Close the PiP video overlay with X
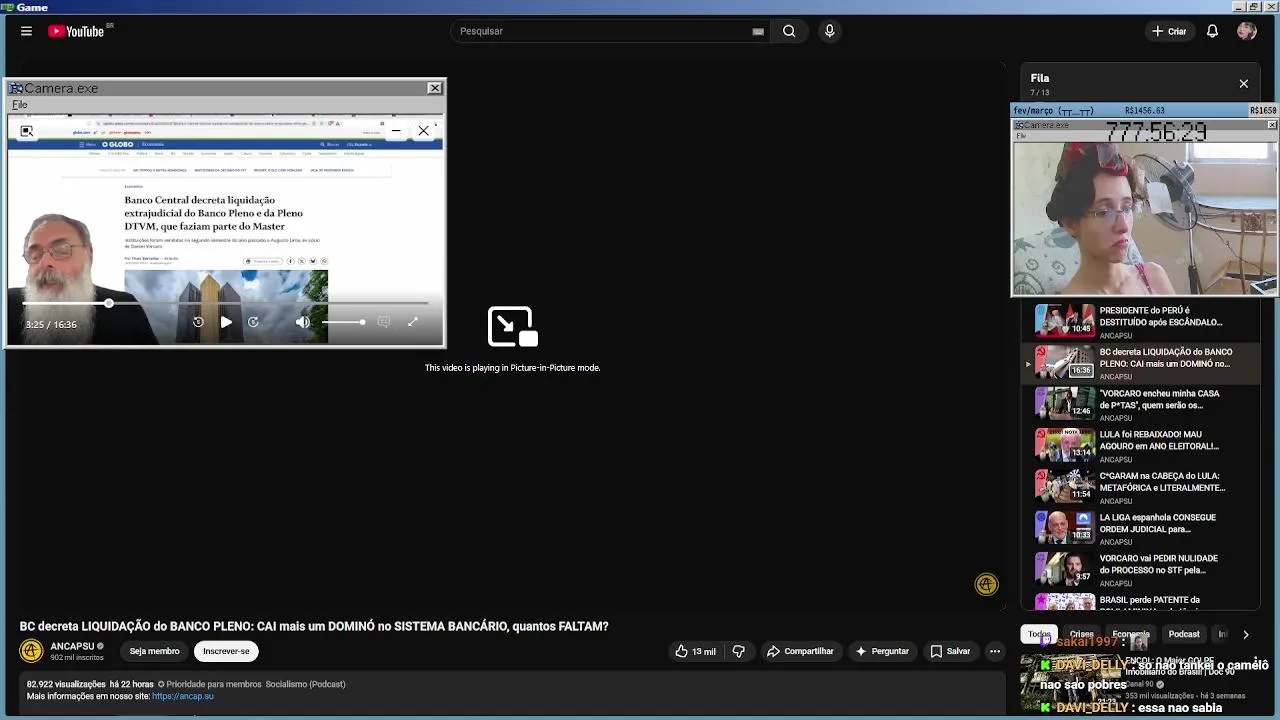The height and width of the screenshot is (720, 1280). 423,131
